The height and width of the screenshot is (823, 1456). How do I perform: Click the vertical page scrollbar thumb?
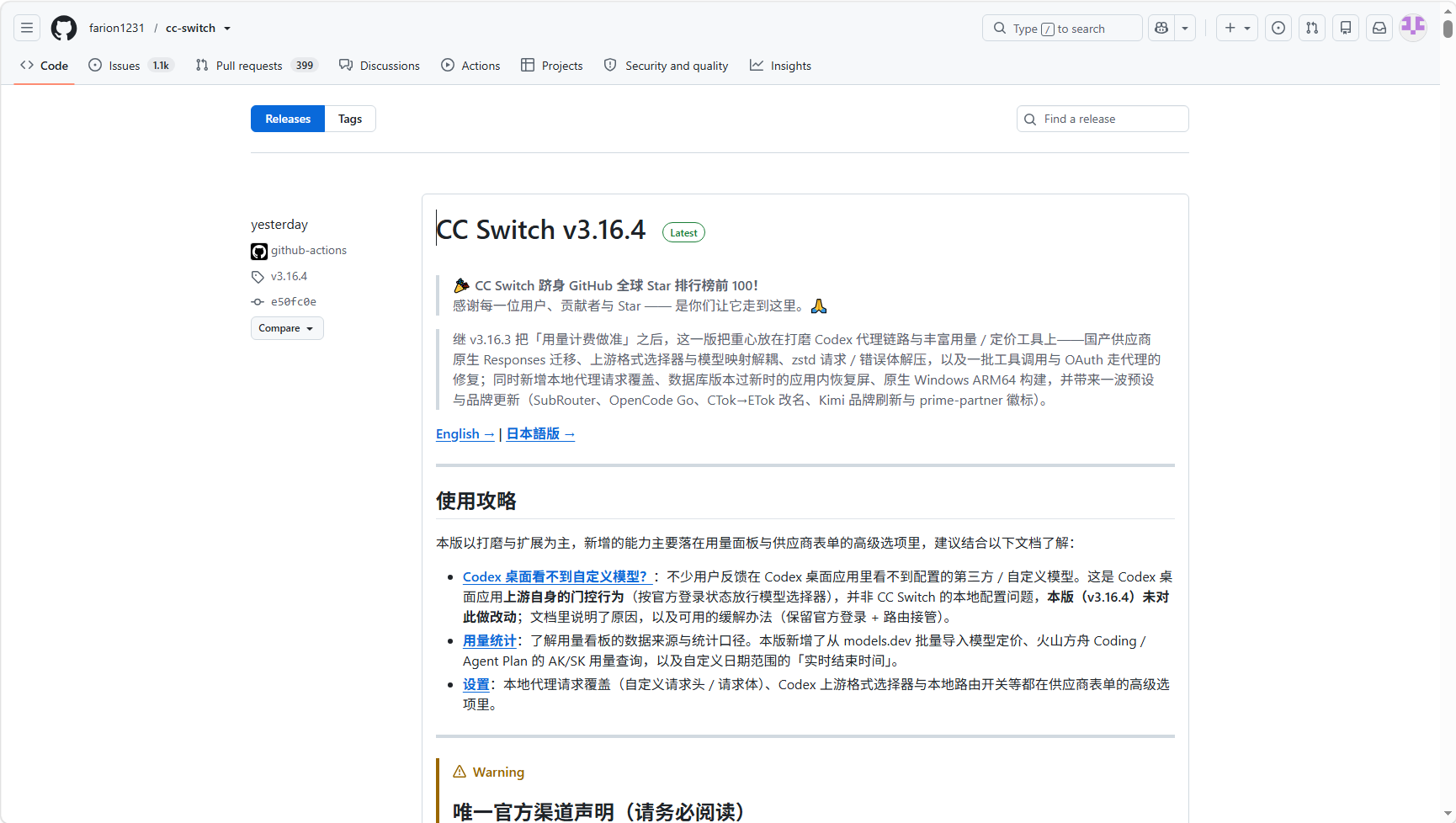tap(1448, 29)
